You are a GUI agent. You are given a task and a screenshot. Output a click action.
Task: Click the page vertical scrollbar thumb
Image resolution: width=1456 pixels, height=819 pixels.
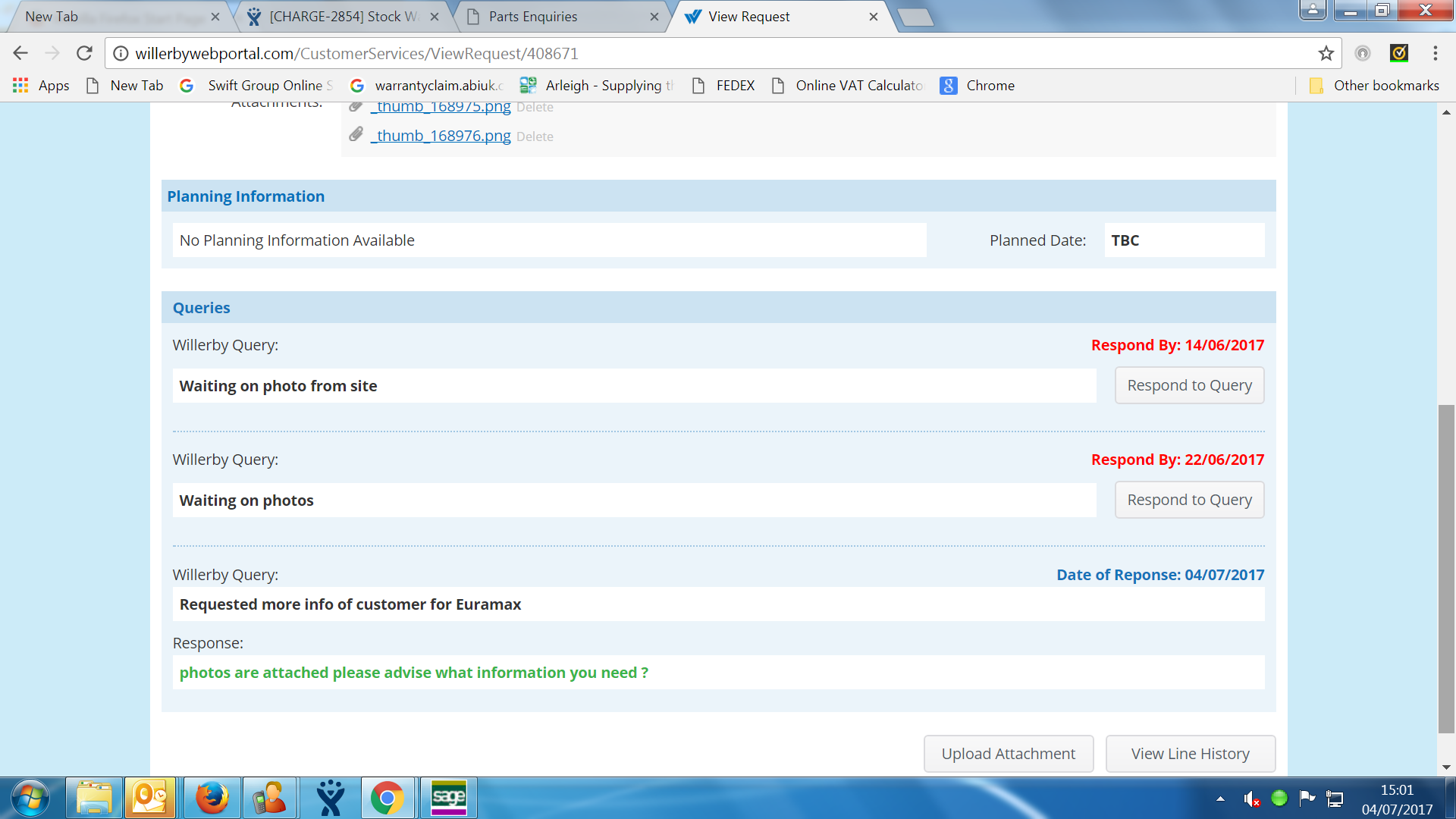tap(1446, 569)
